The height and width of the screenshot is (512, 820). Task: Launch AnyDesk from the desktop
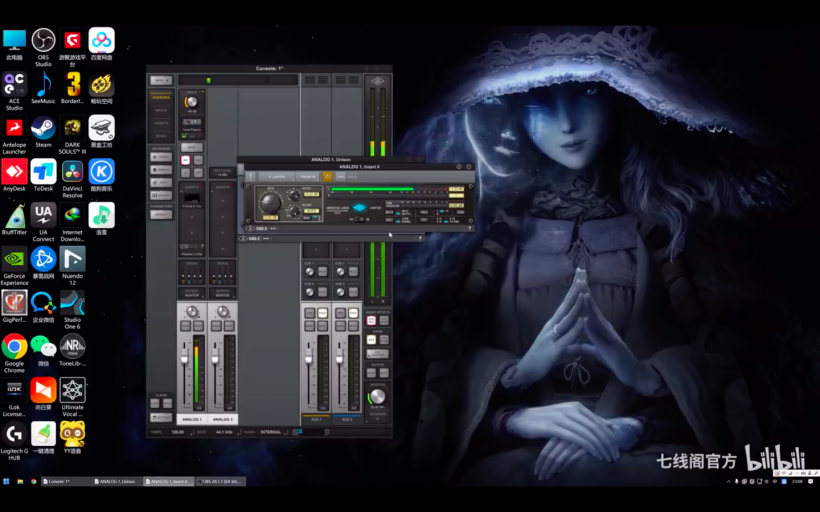click(x=14, y=175)
